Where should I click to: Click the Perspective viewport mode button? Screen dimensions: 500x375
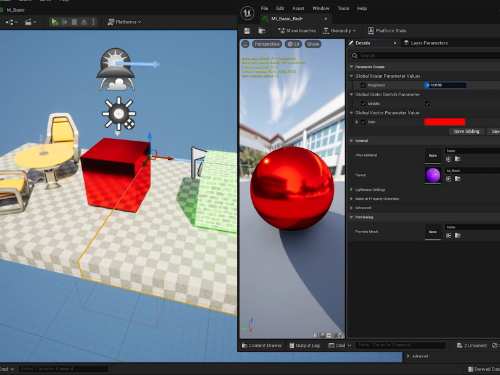pos(267,44)
